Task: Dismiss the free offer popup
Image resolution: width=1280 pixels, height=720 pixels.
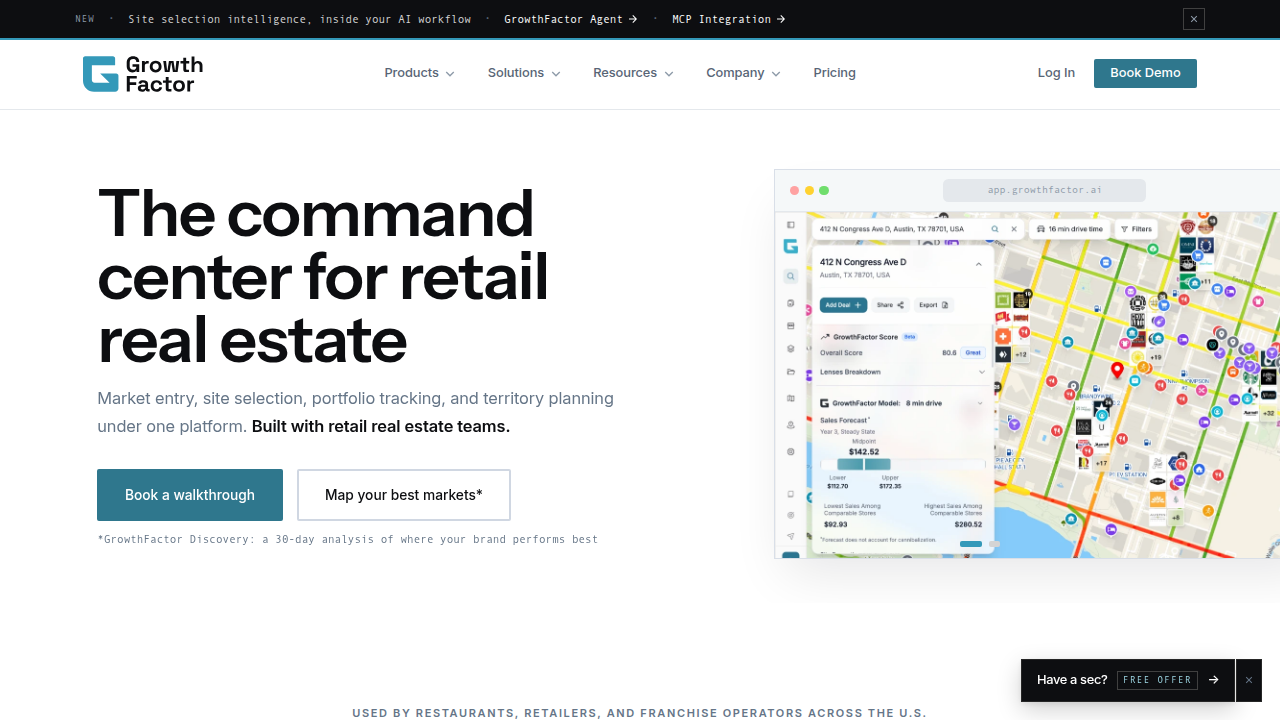Action: pyautogui.click(x=1248, y=680)
